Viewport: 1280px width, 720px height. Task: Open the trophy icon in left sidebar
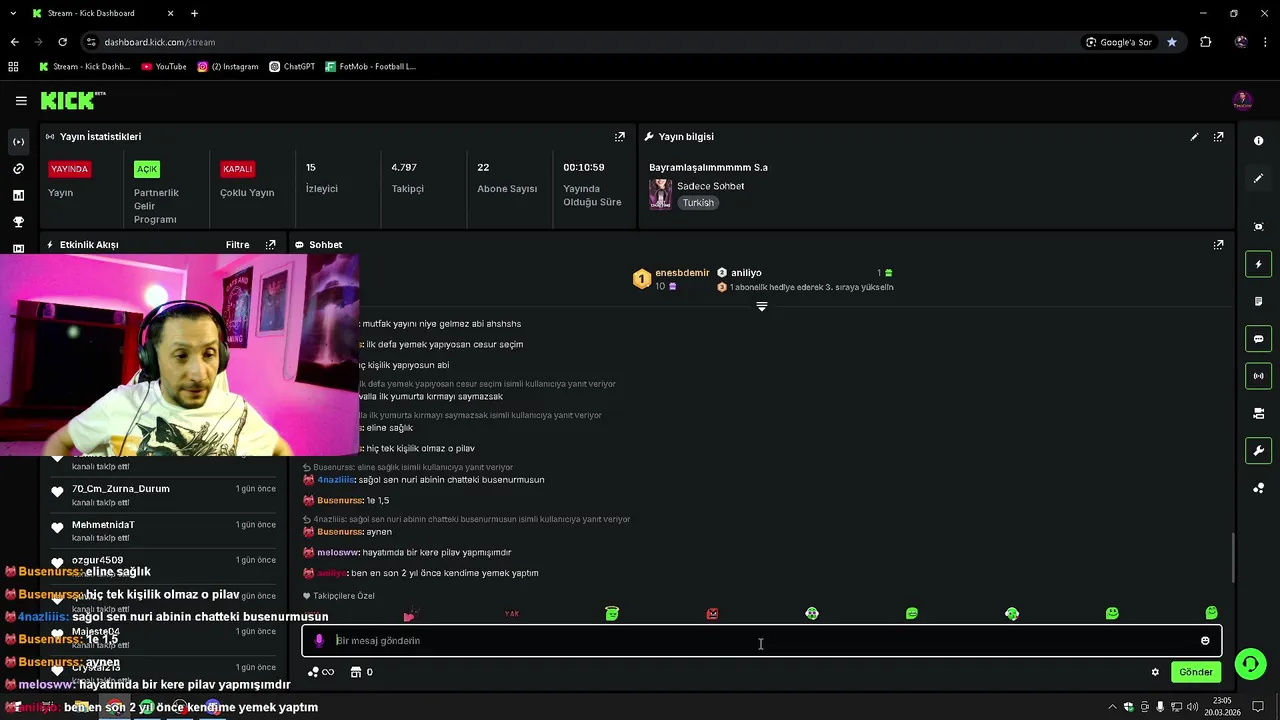coord(18,222)
